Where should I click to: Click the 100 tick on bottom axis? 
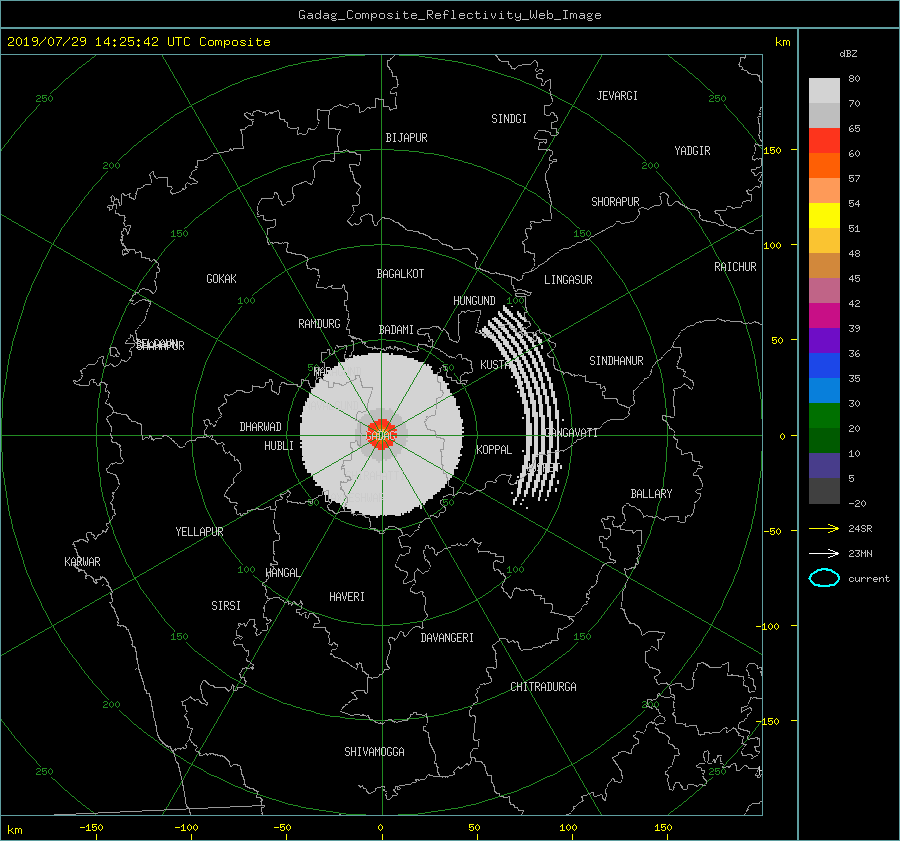pyautogui.click(x=568, y=828)
